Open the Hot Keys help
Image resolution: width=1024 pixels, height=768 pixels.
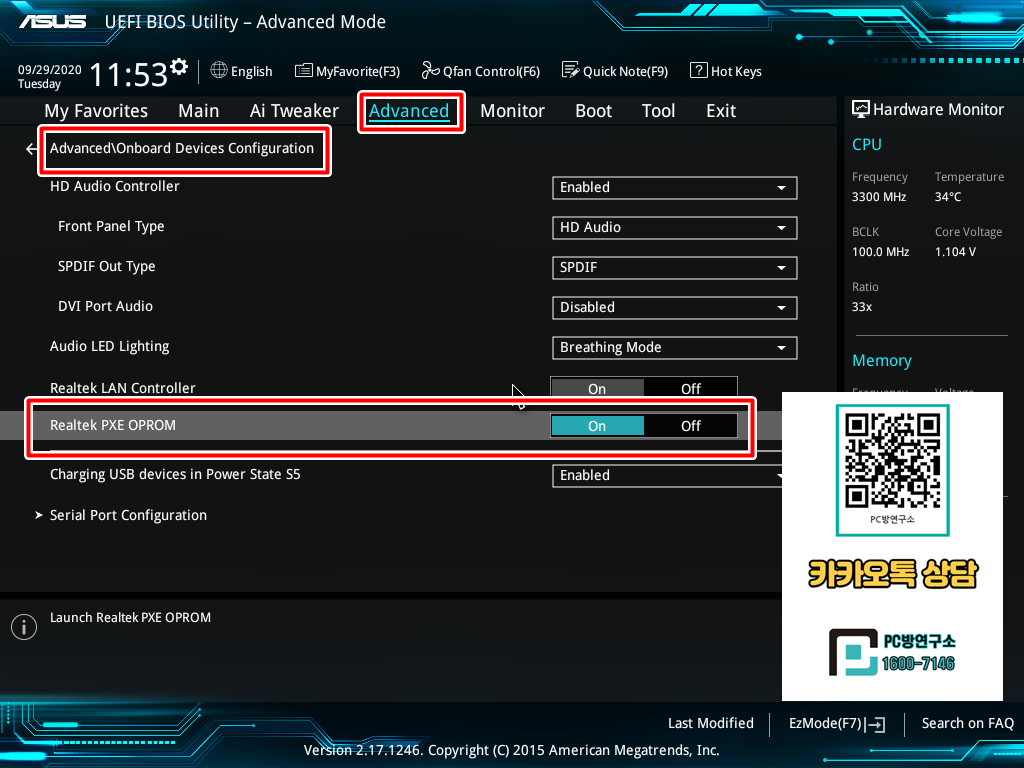726,71
